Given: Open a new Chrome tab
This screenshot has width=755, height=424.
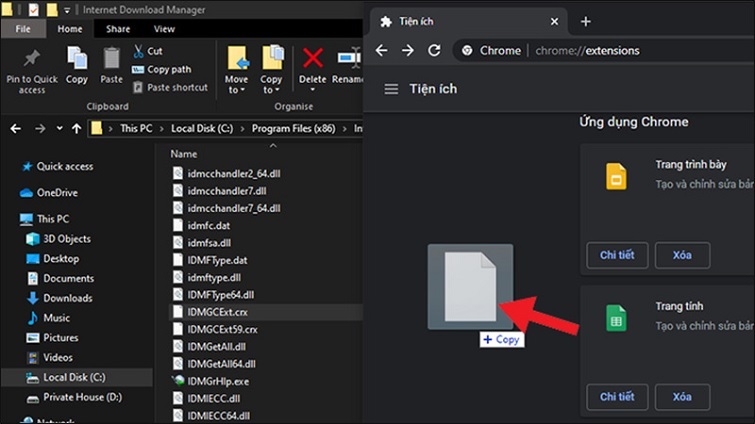Looking at the screenshot, I should [586, 21].
